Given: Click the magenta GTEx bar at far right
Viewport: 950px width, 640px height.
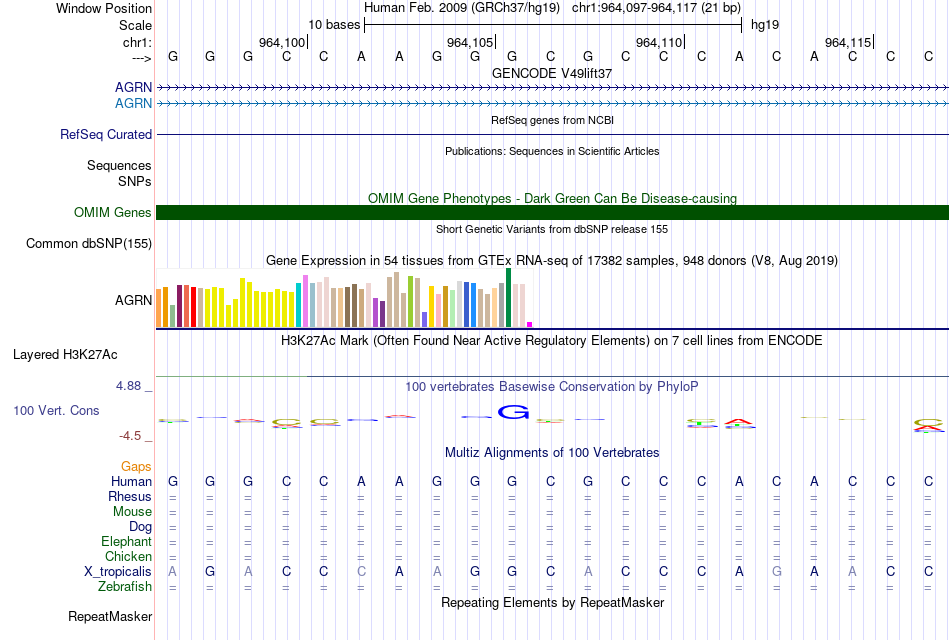Looking at the screenshot, I should (x=530, y=324).
